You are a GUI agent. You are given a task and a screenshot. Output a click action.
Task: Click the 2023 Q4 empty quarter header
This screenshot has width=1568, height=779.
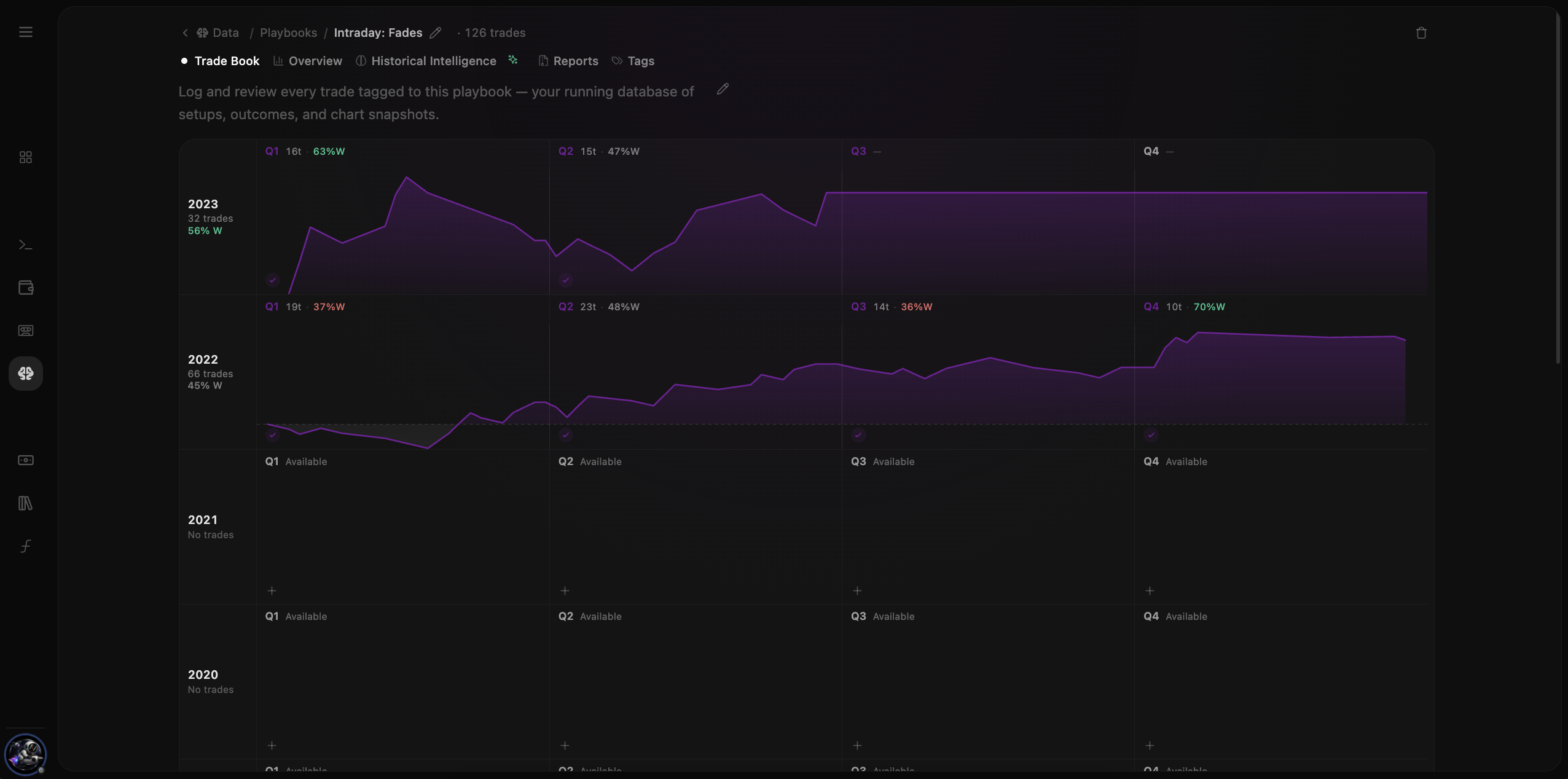1158,151
